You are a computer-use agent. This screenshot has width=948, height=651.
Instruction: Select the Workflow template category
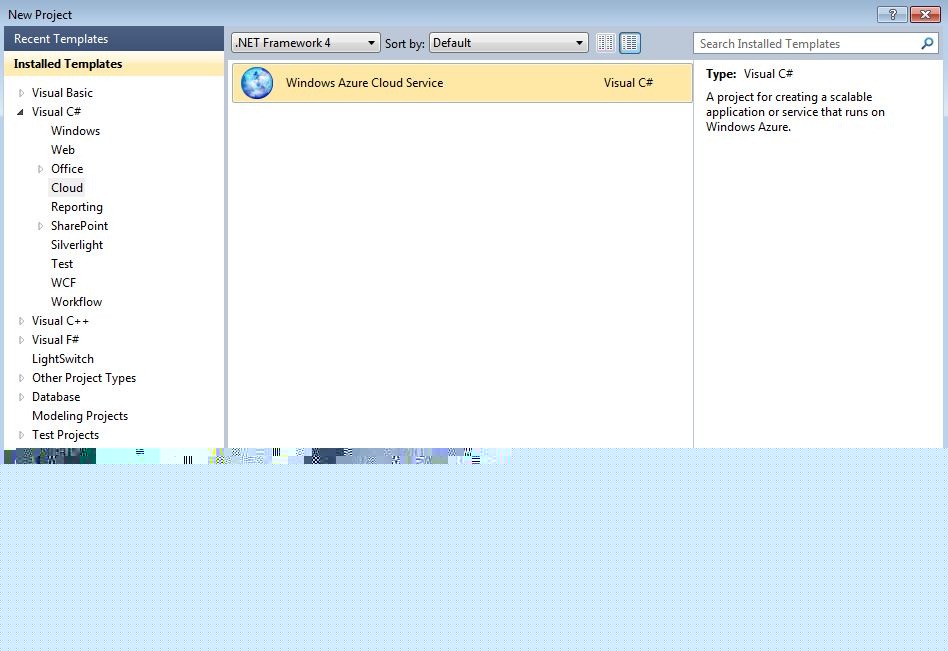(76, 302)
